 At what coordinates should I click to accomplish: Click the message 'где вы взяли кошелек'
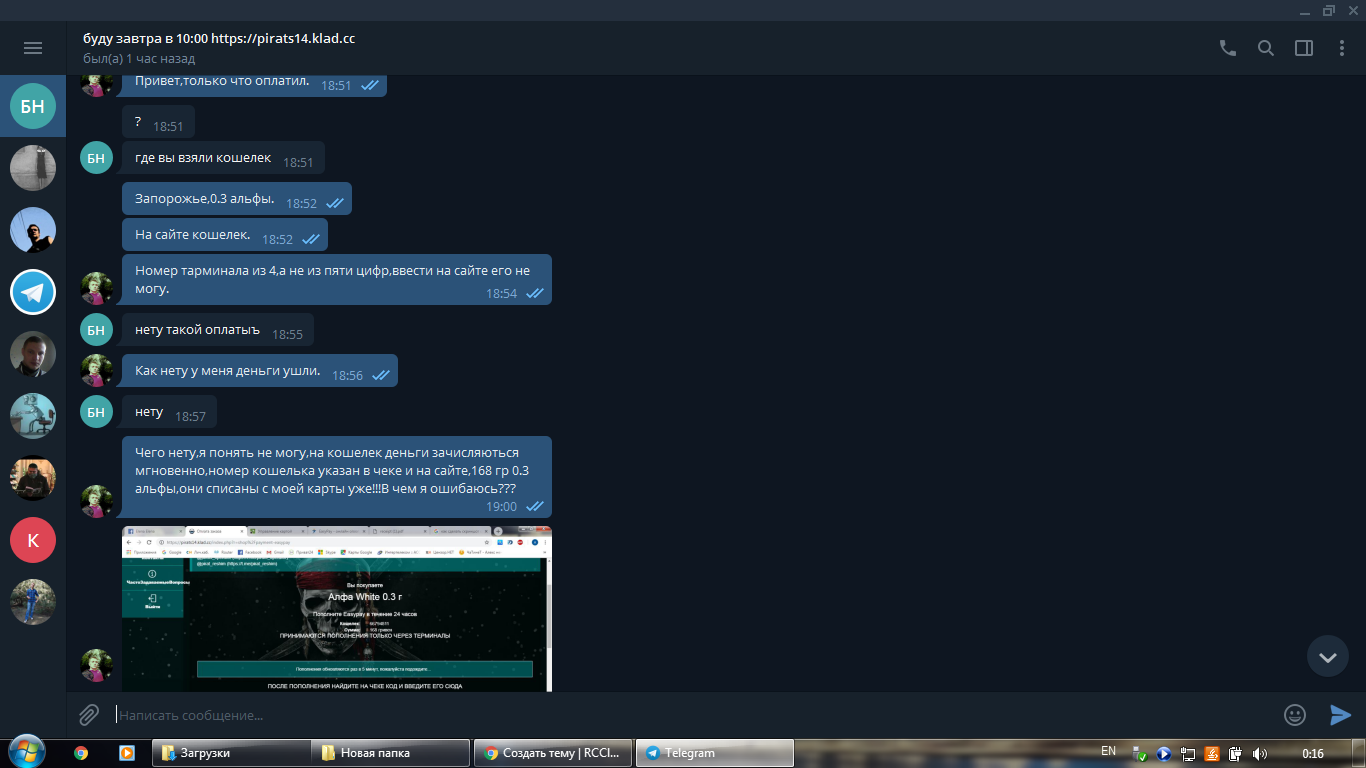[223, 158]
